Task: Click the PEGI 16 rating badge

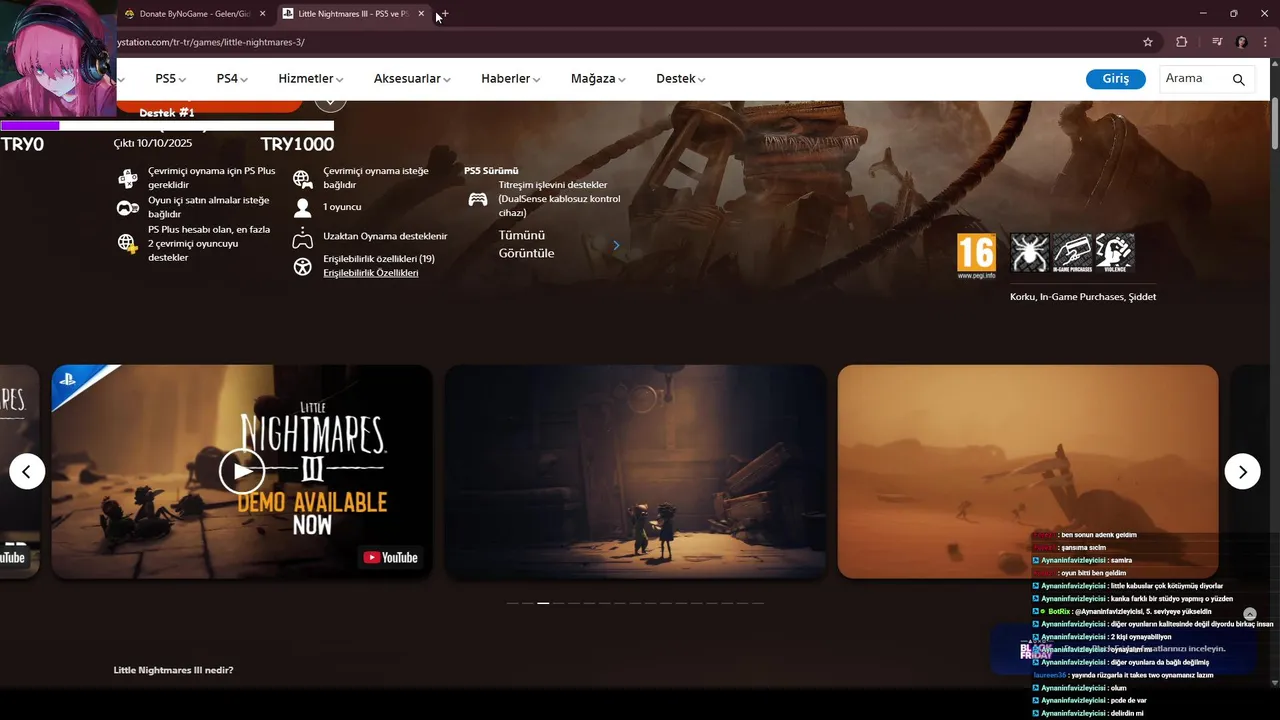Action: pos(976,256)
